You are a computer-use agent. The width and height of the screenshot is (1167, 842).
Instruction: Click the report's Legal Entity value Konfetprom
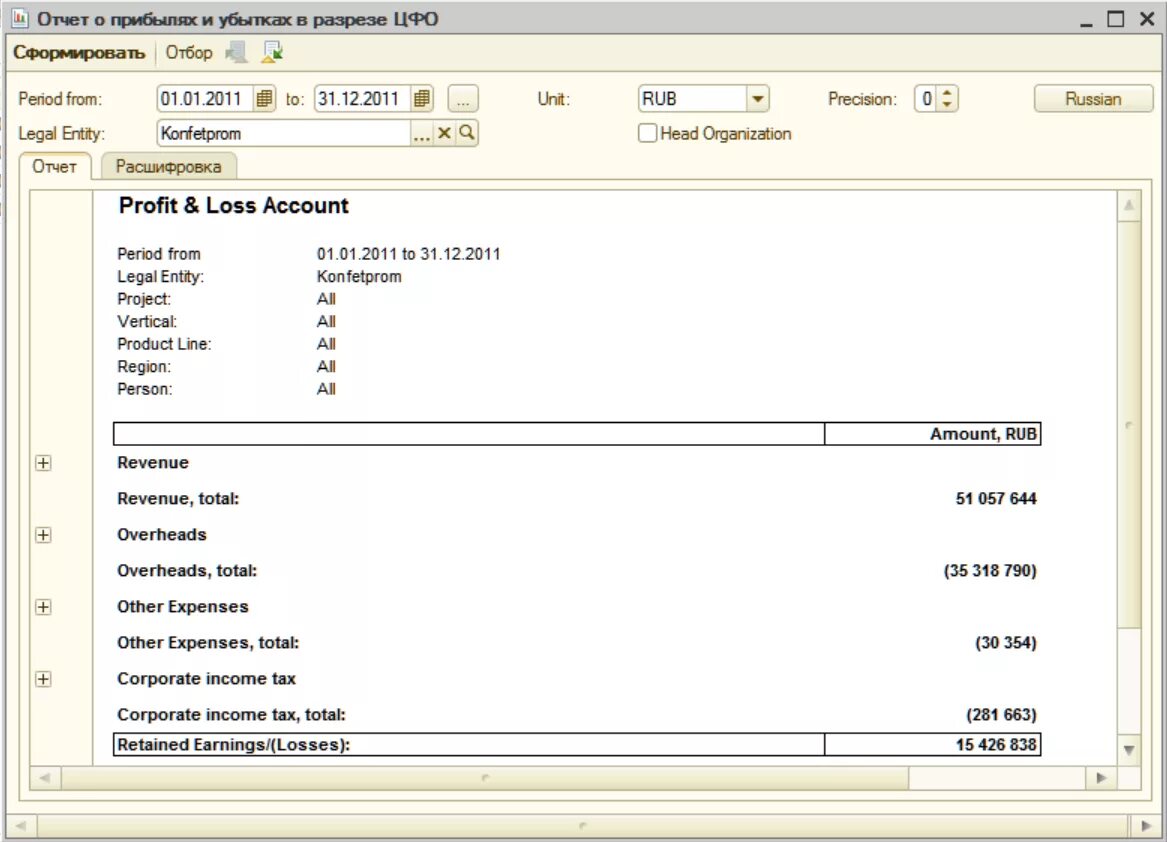359,277
